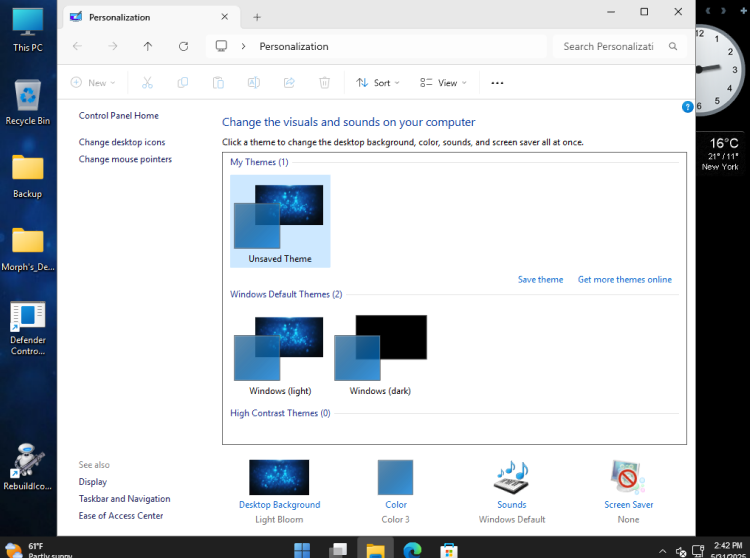Open Task View on taskbar
The image size is (750, 558).
click(x=338, y=550)
